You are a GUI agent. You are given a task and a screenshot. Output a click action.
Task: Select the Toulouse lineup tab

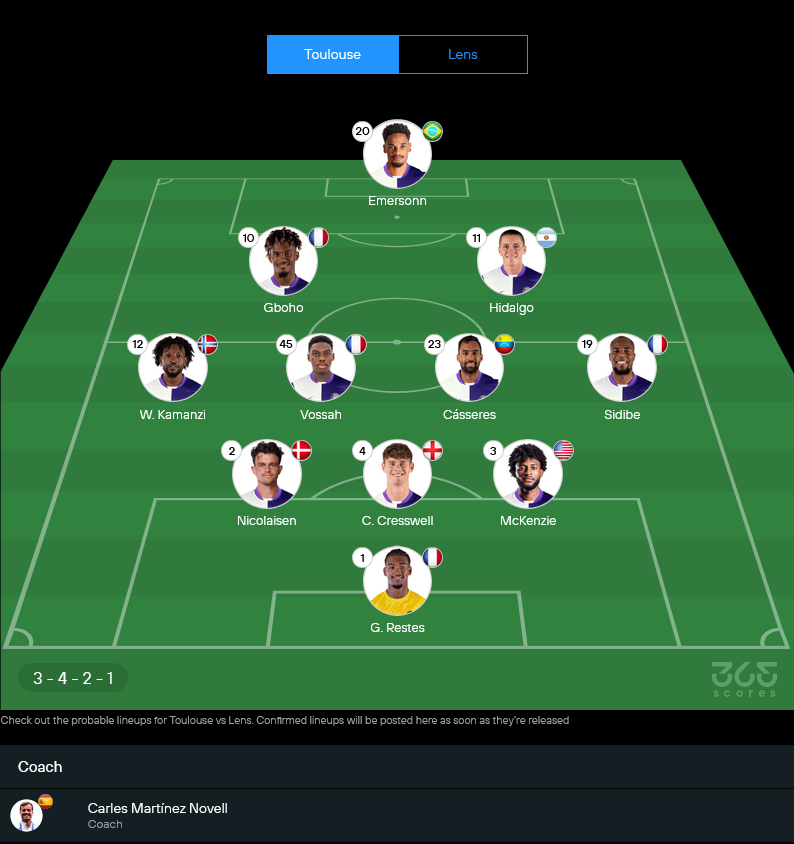333,54
